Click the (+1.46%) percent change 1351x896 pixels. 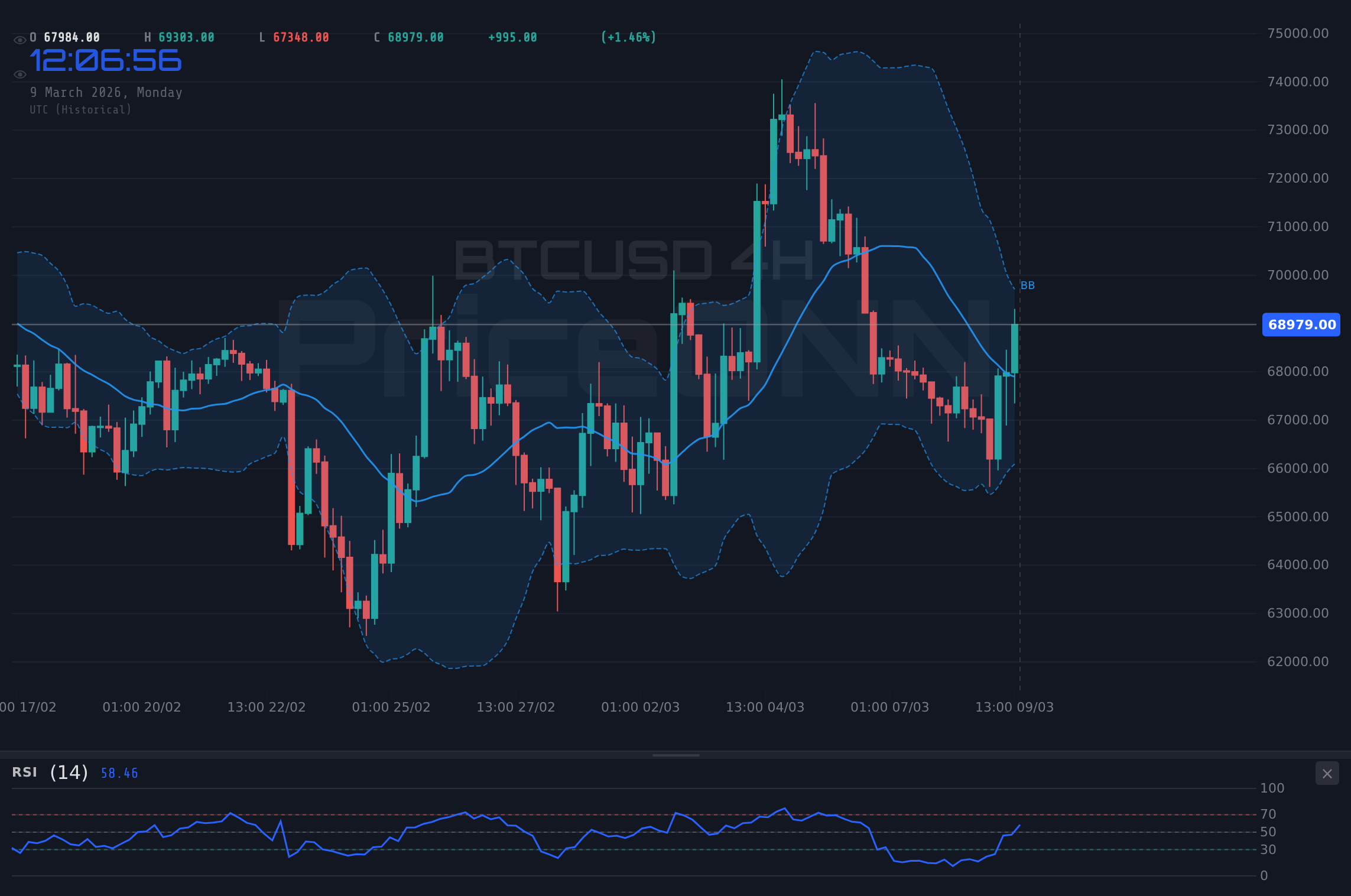[x=629, y=37]
